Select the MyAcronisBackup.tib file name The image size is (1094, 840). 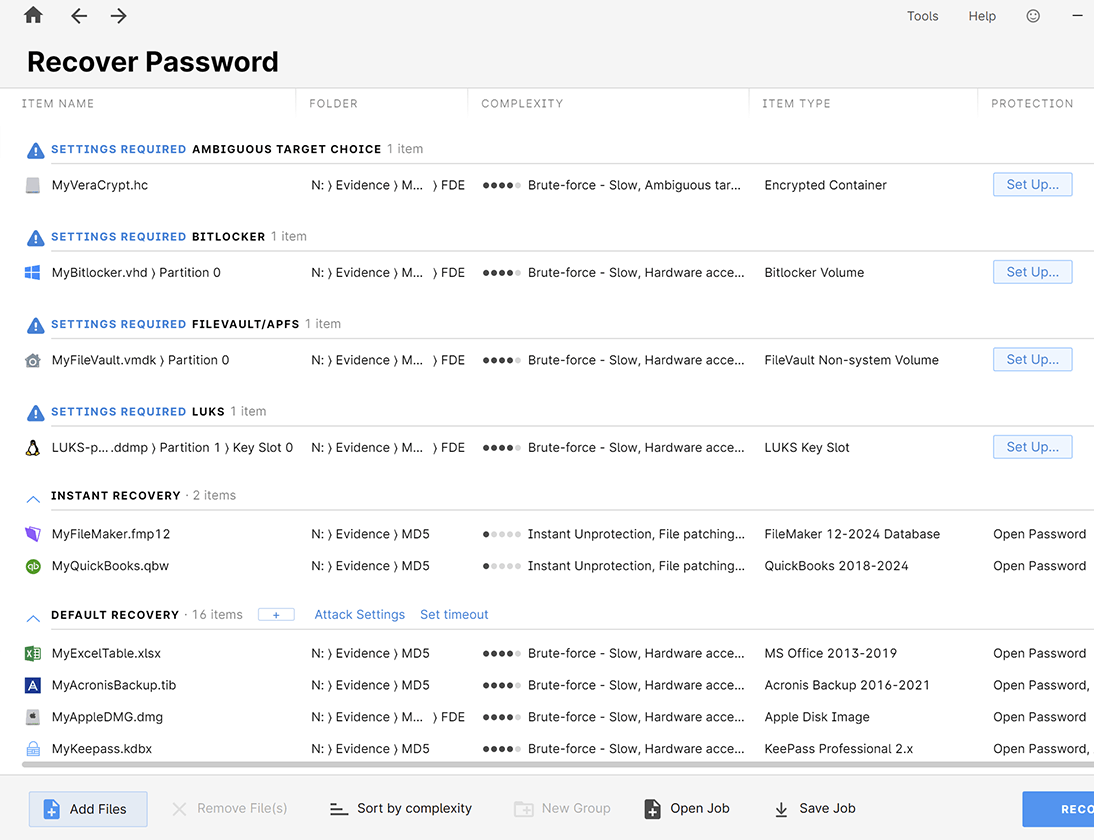tap(114, 686)
